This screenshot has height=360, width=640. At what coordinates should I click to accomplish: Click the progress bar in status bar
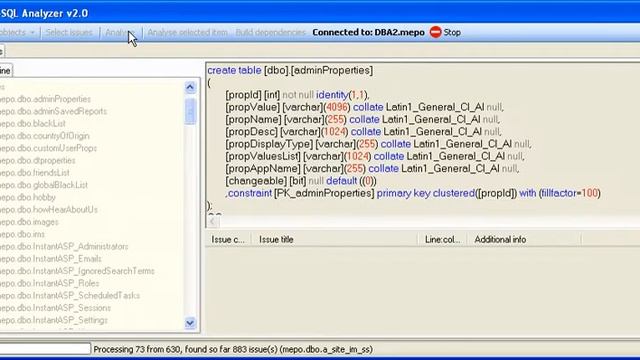click(x=45, y=349)
